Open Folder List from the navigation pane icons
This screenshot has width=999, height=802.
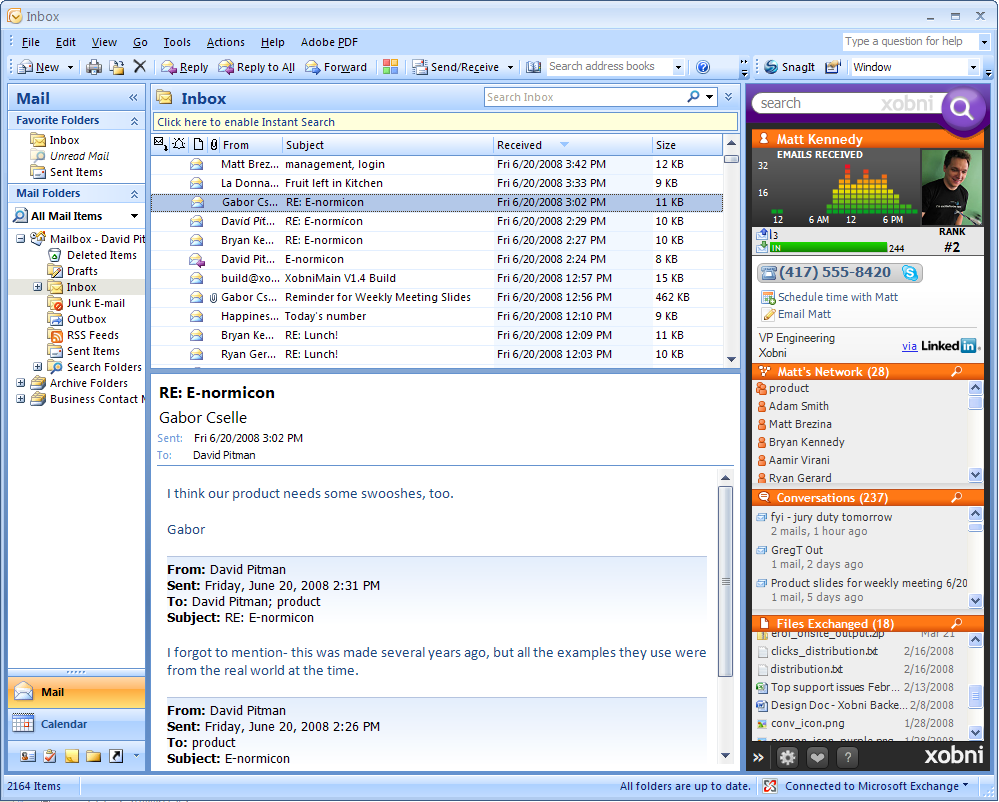point(94,756)
